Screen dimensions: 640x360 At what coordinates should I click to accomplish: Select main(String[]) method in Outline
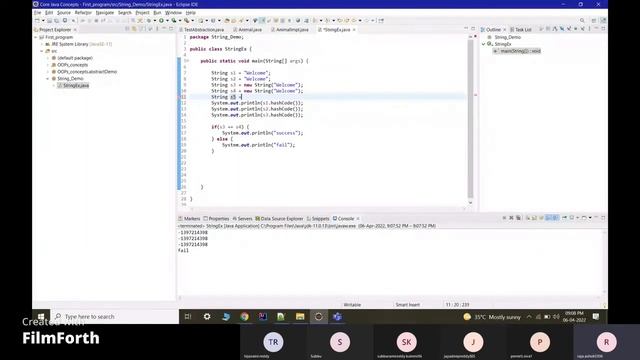[x=518, y=51]
